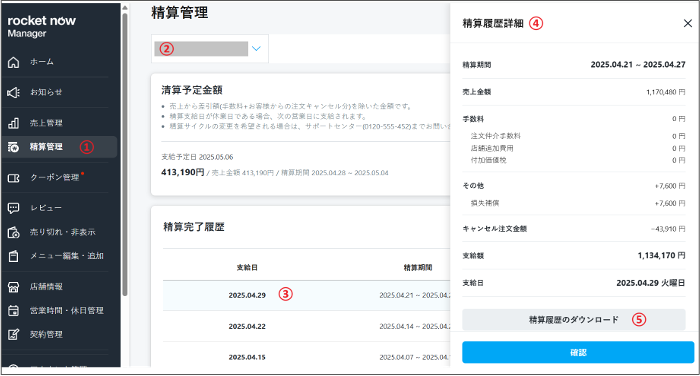Screen dimensions: 700x376
Task: Click 支給予定日 2025.05.06 text
Action: 197,157
